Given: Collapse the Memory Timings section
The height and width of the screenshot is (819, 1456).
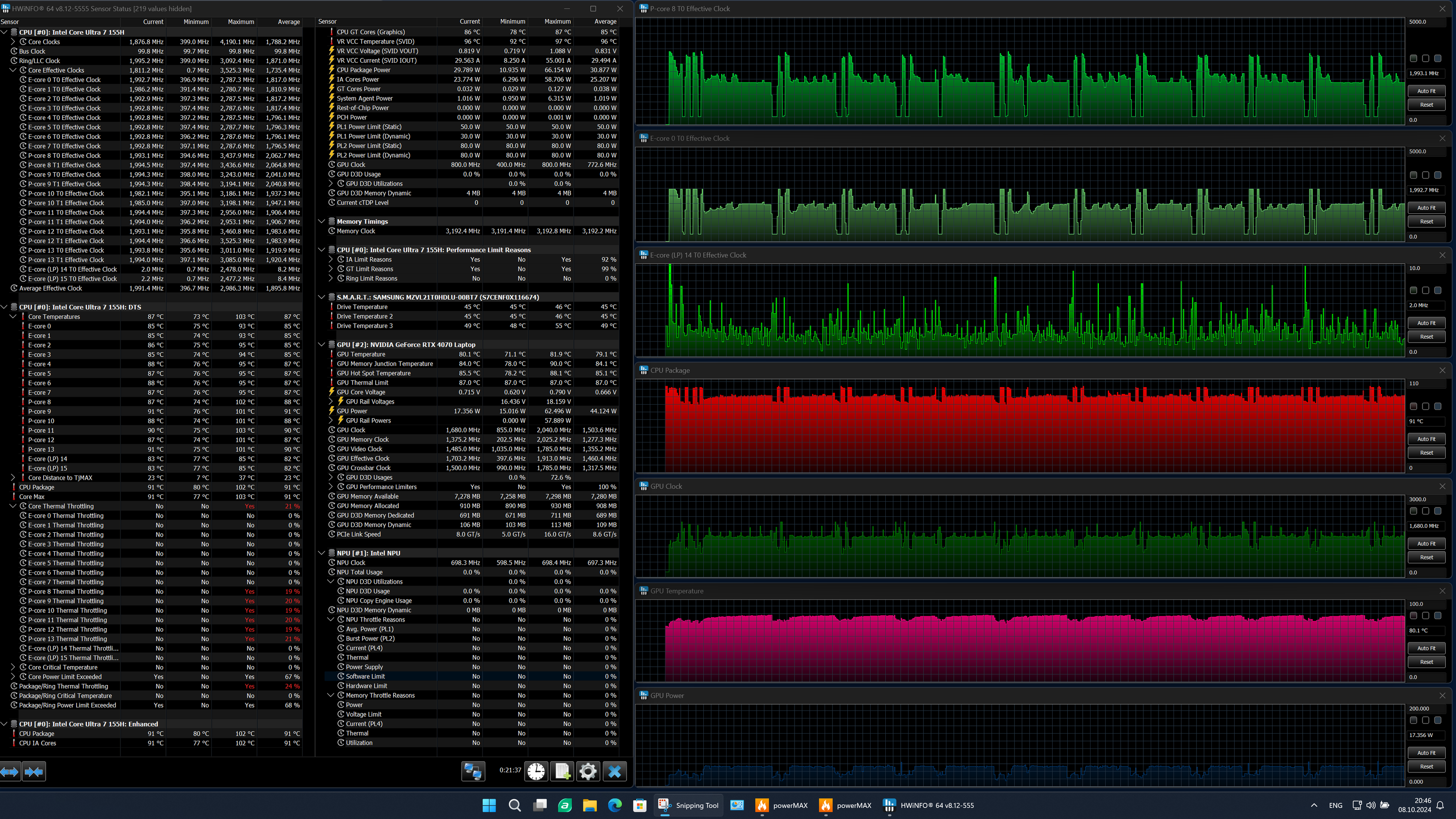Looking at the screenshot, I should point(322,222).
